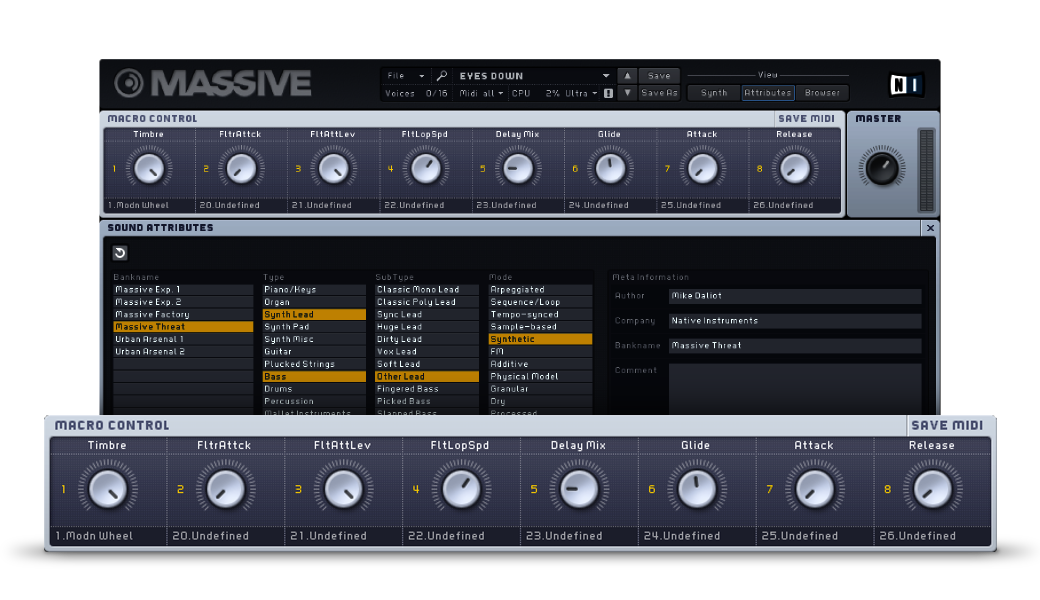Open the File menu dropdown

pos(406,76)
